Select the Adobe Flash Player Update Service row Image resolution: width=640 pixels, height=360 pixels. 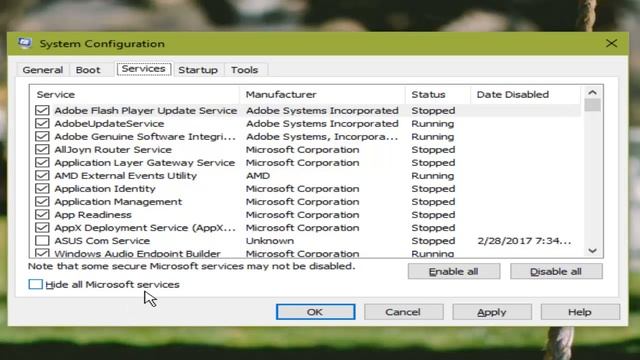(306, 111)
